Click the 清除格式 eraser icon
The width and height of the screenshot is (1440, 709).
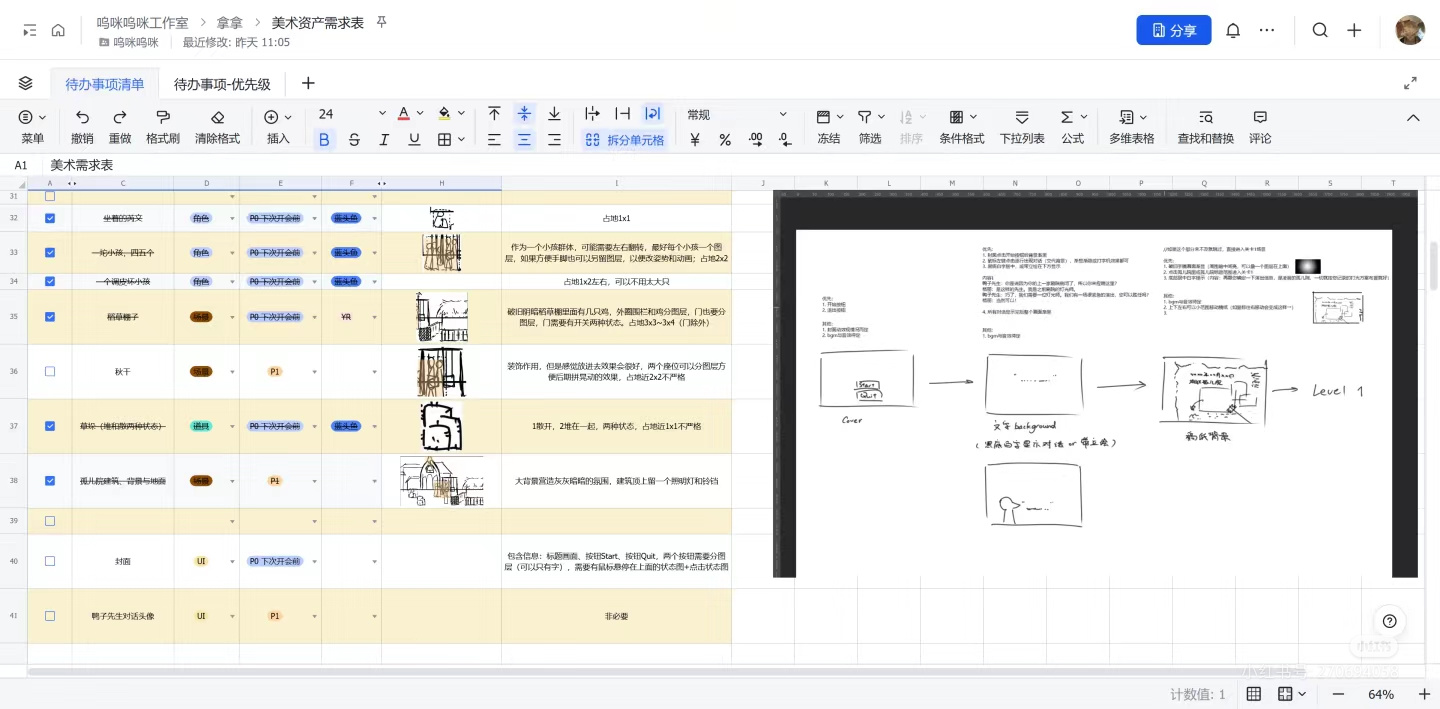coord(218,116)
